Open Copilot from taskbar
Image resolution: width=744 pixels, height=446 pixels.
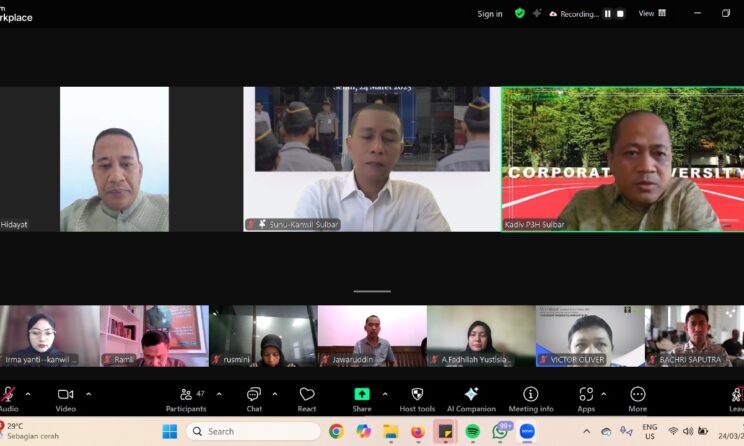[x=363, y=431]
